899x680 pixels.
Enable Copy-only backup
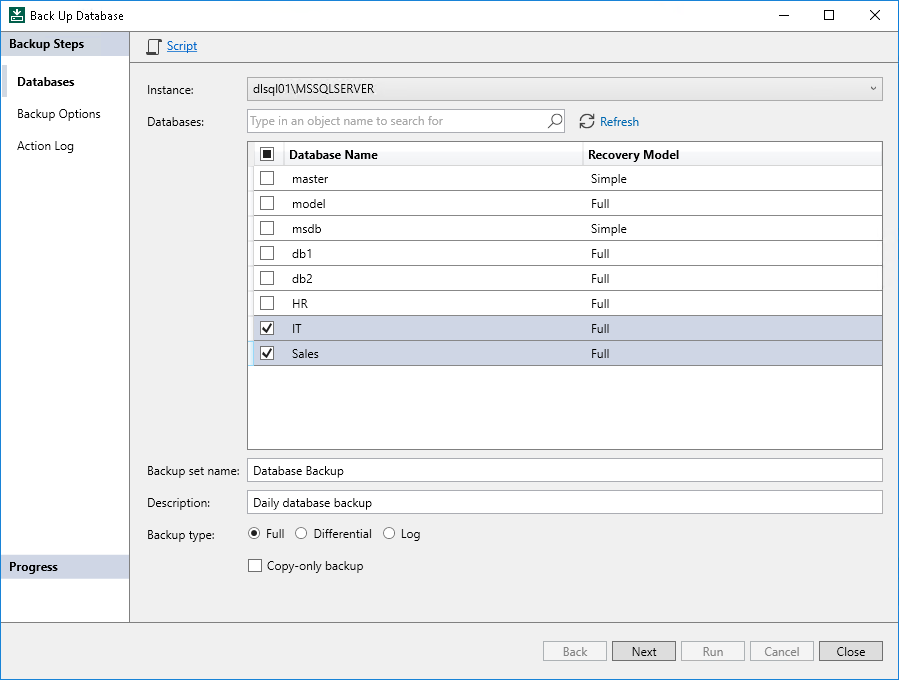pyautogui.click(x=255, y=565)
